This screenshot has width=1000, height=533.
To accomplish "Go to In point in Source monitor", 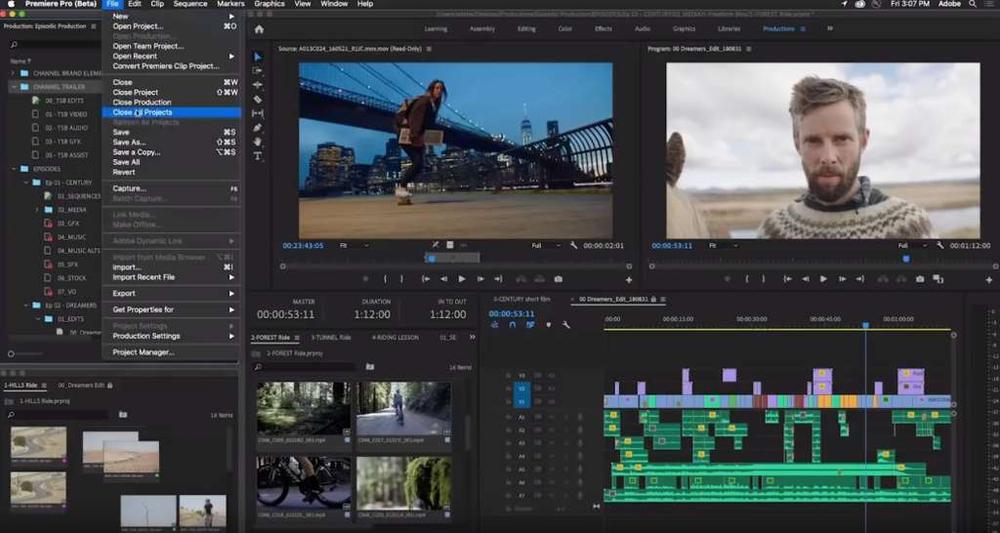I will pos(425,279).
